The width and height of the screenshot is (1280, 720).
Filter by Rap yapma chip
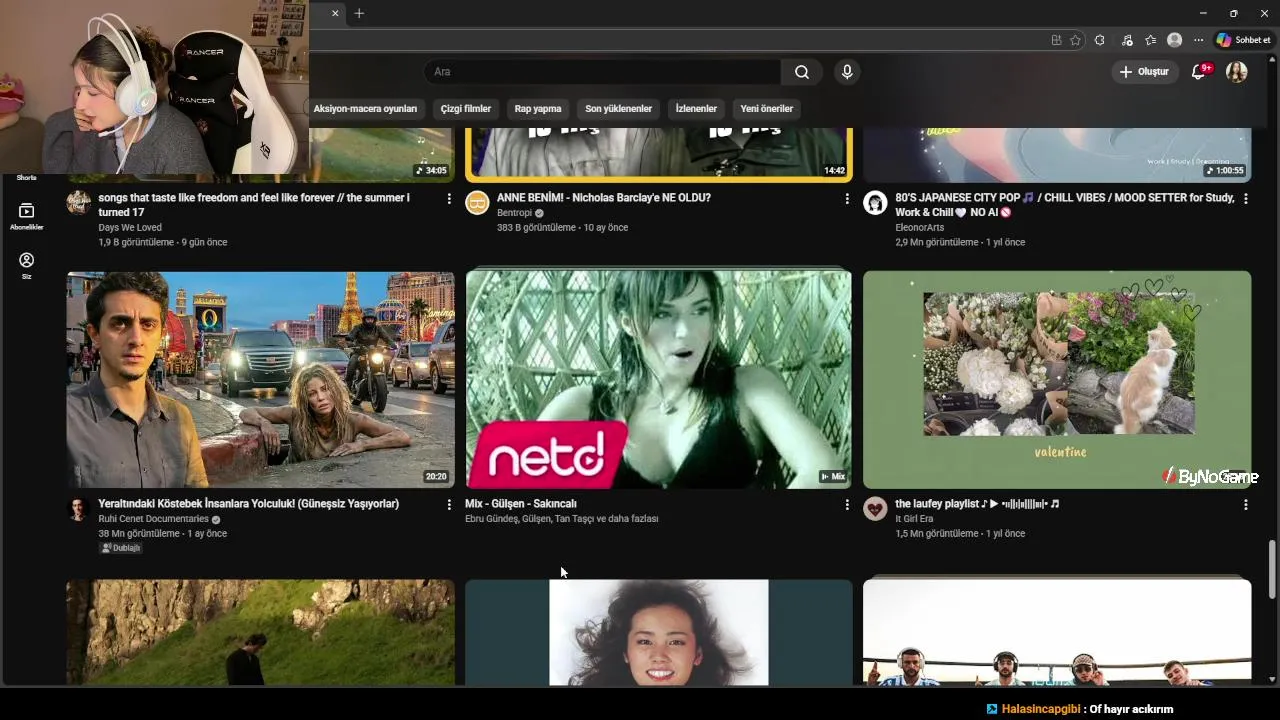click(538, 109)
